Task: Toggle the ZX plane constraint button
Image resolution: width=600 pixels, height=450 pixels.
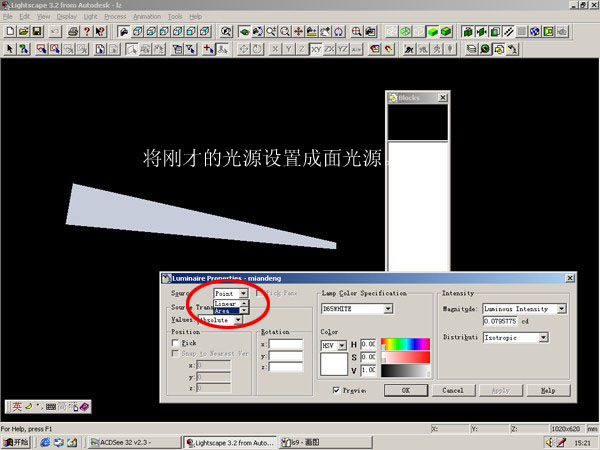Action: coord(329,49)
